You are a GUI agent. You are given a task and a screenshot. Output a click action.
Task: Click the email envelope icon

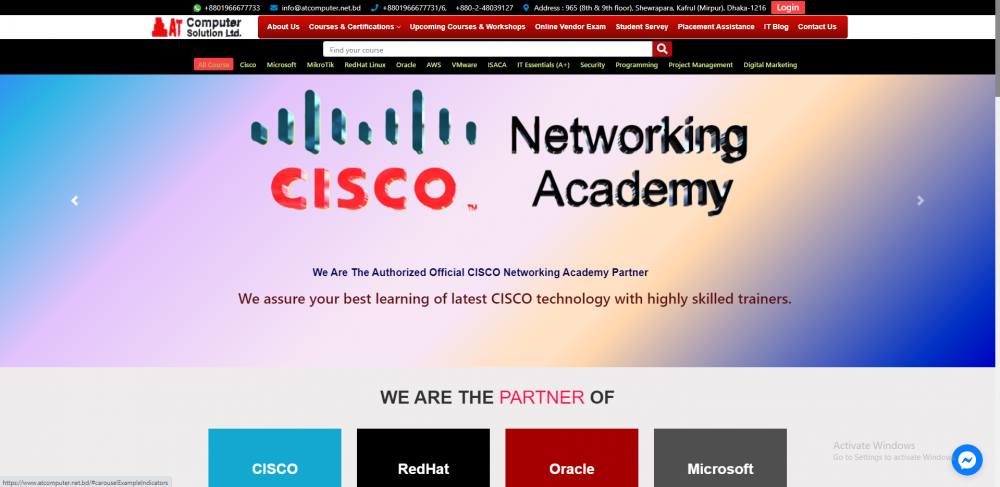tap(274, 8)
